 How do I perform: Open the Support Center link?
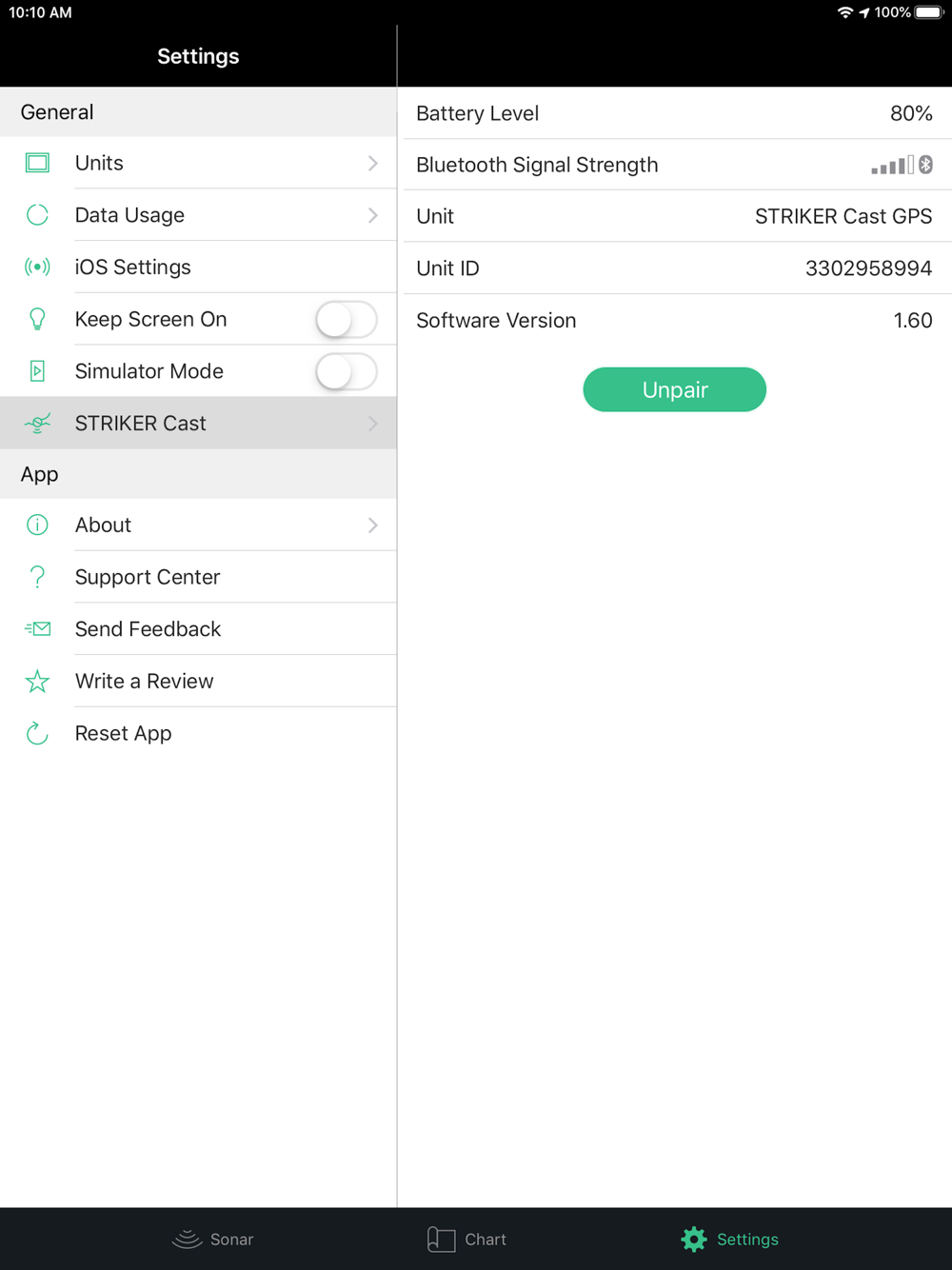[x=198, y=577]
